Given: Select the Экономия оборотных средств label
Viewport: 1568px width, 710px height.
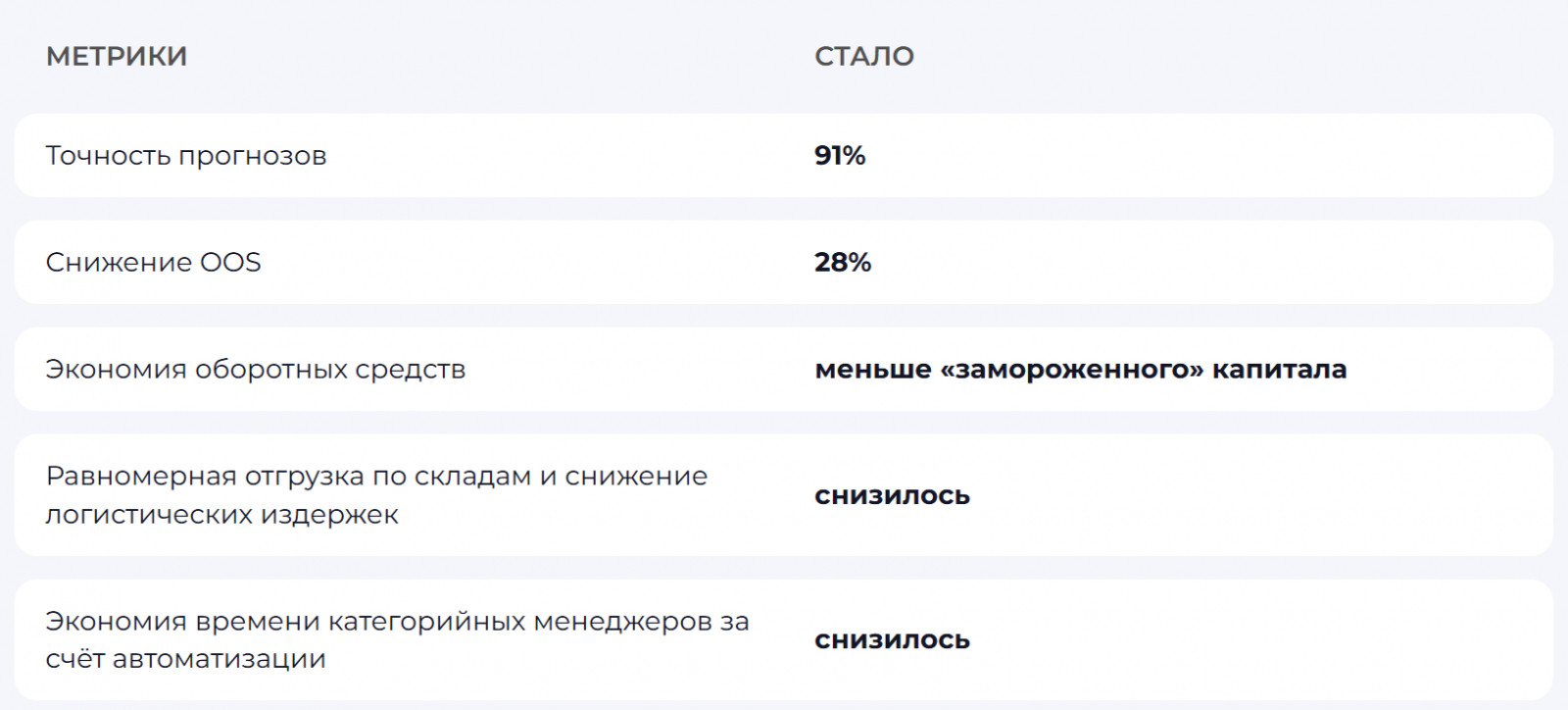Looking at the screenshot, I should click(255, 370).
